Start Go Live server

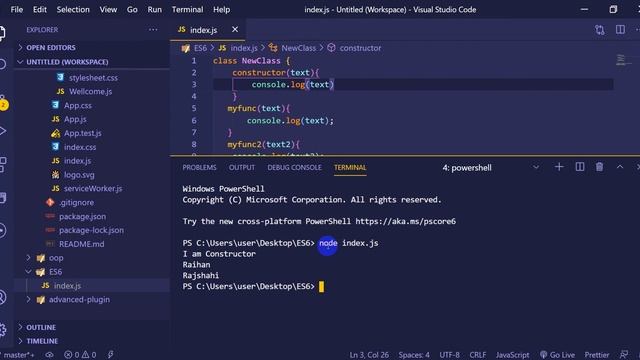tap(557, 355)
